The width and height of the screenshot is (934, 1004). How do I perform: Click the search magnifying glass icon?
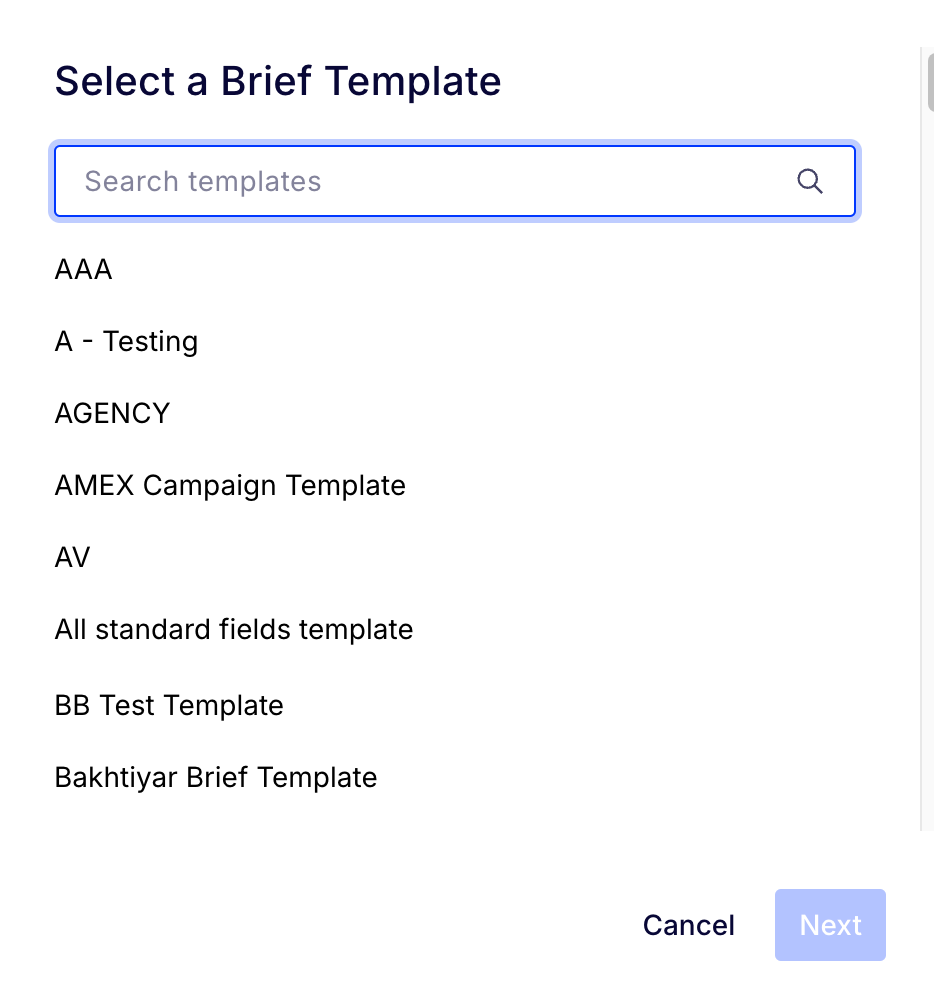point(809,181)
